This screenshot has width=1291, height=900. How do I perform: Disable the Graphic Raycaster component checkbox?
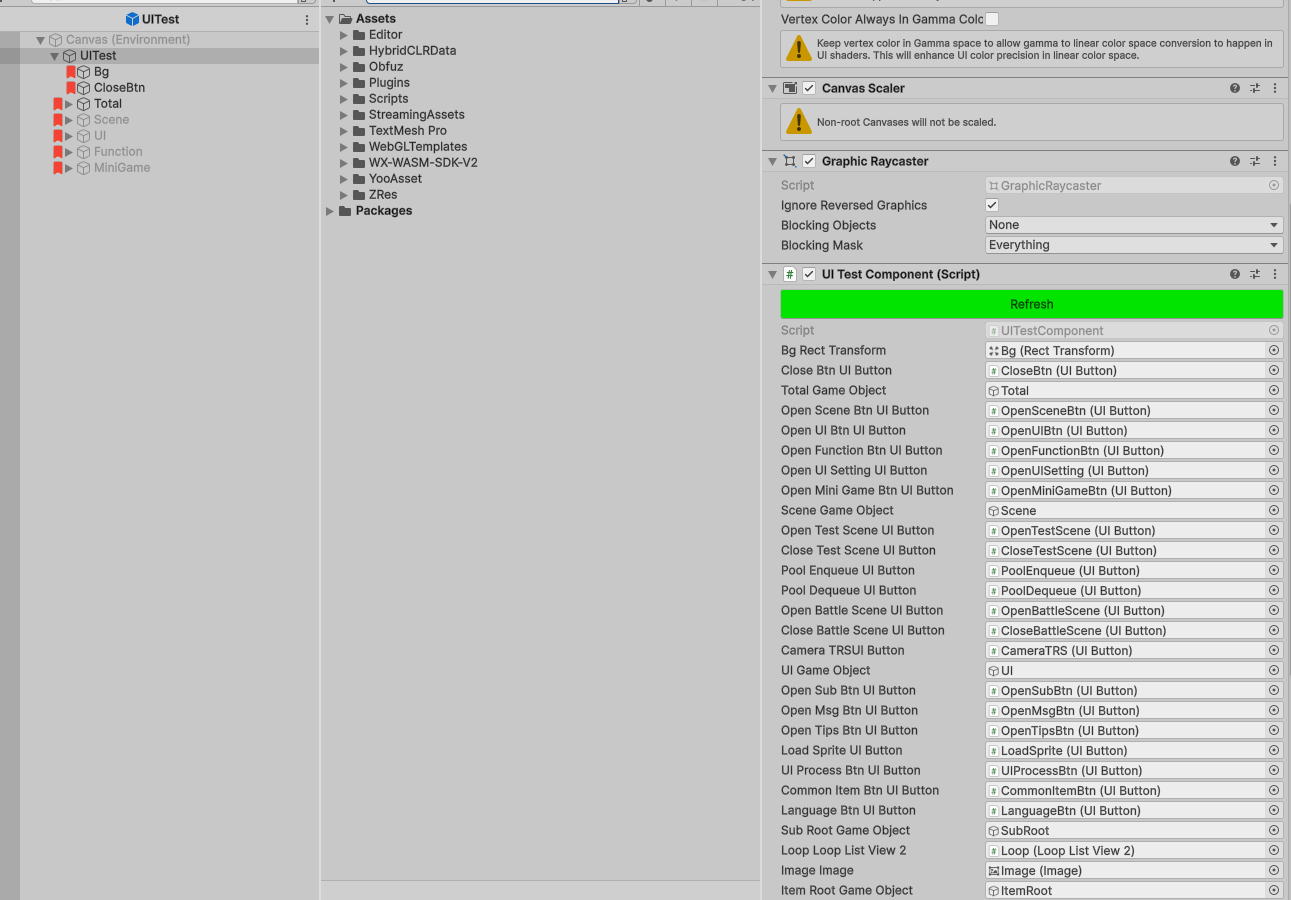click(x=809, y=161)
